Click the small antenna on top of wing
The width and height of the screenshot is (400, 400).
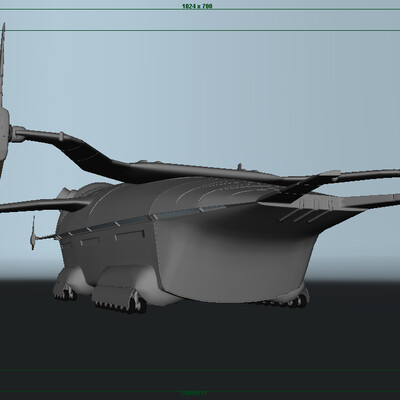(239, 166)
